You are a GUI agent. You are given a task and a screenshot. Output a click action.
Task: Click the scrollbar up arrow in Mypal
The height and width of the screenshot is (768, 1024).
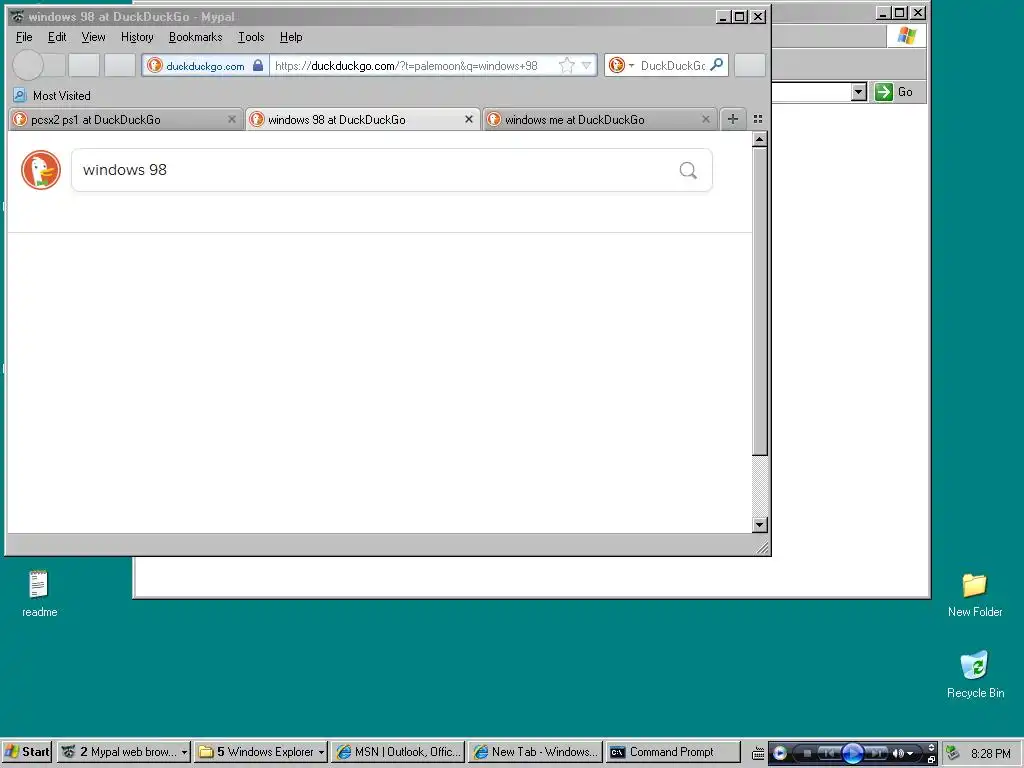(759, 139)
